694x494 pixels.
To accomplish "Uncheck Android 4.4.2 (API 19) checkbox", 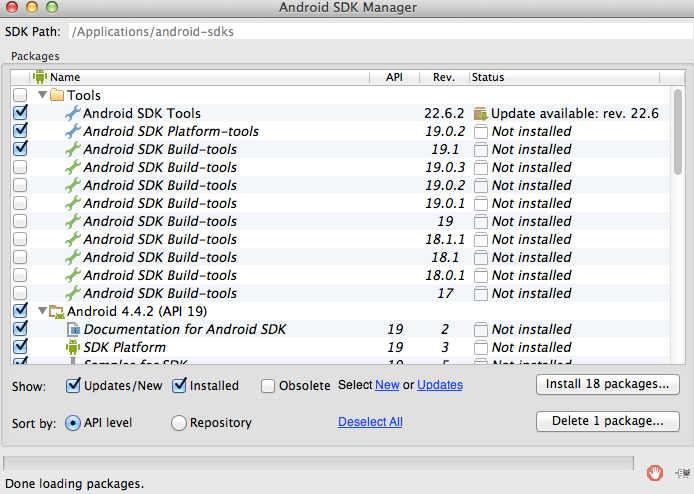I will (x=20, y=310).
